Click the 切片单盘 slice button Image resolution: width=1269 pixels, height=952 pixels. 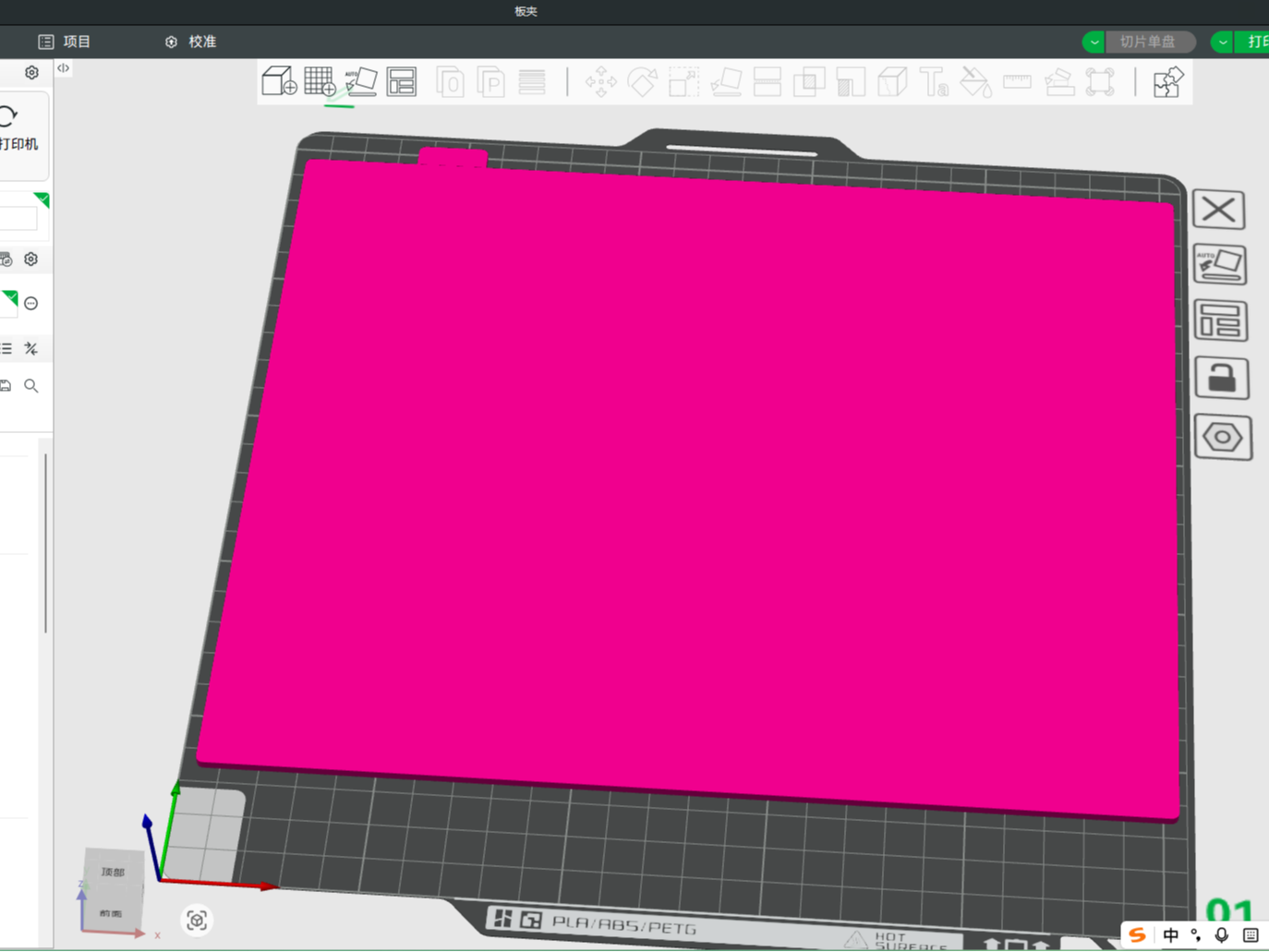[x=1150, y=42]
